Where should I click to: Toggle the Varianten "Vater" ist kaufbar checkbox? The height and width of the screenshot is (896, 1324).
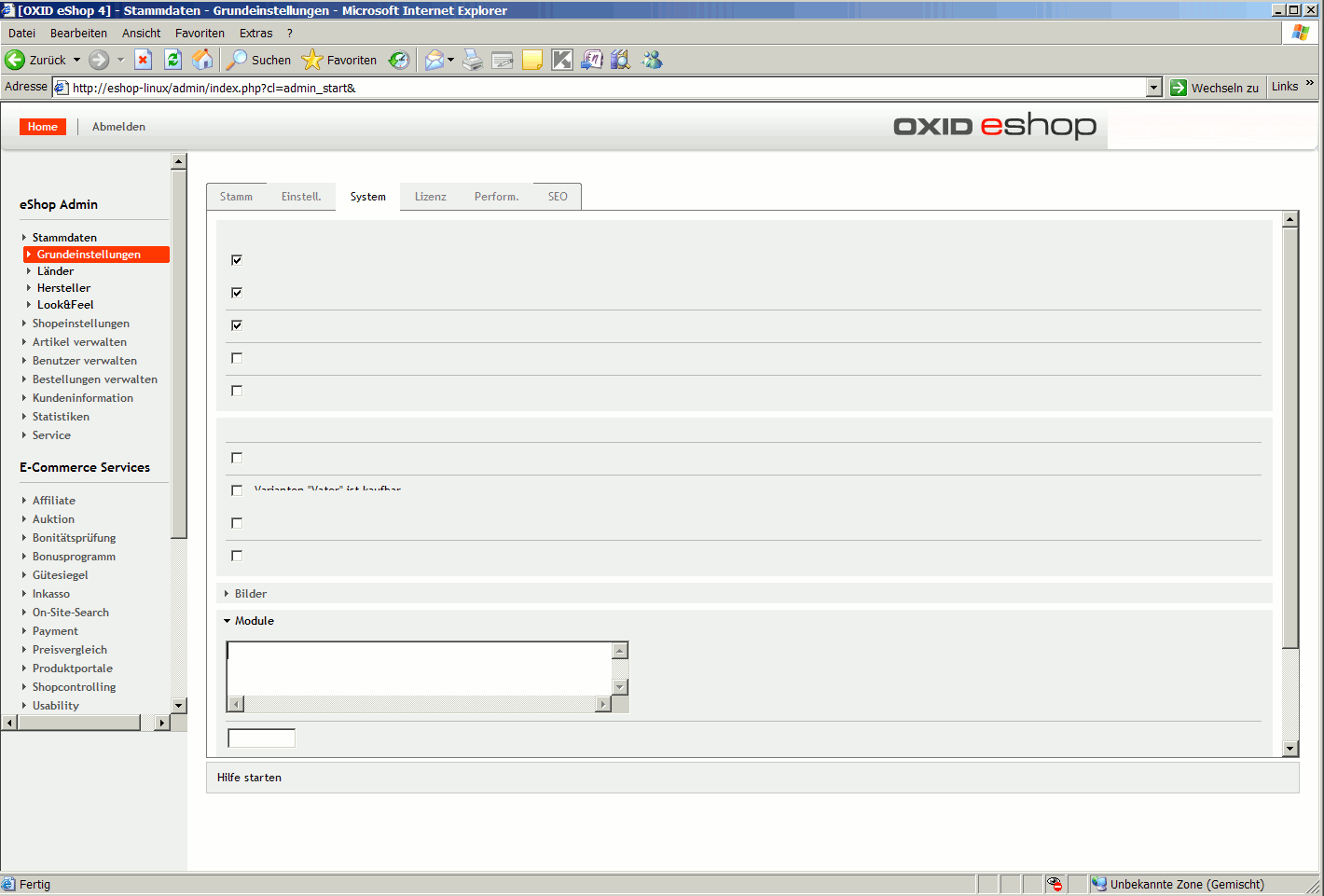pos(237,490)
